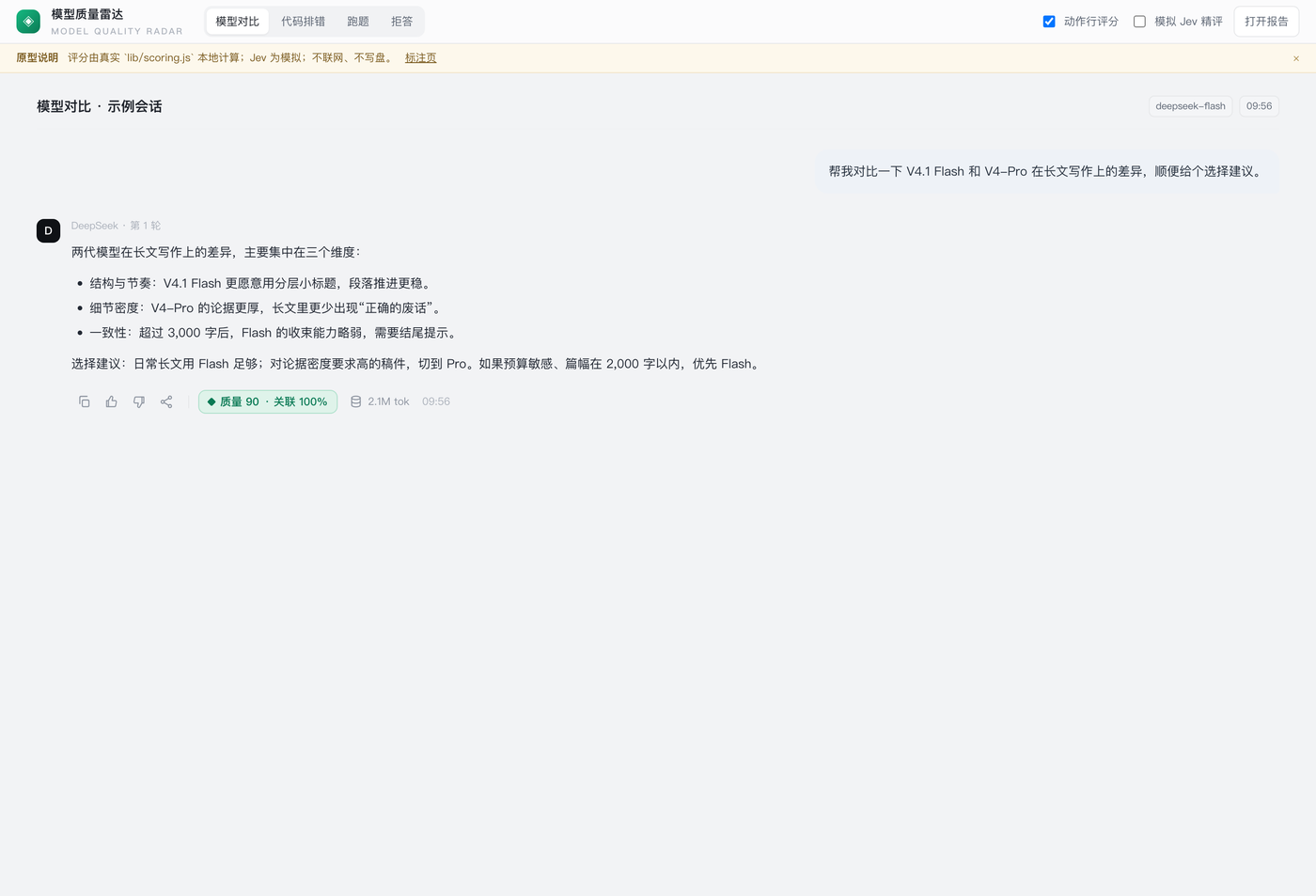Image resolution: width=1316 pixels, height=896 pixels.
Task: Click the 原型说明 label in banner
Action: pos(37,57)
